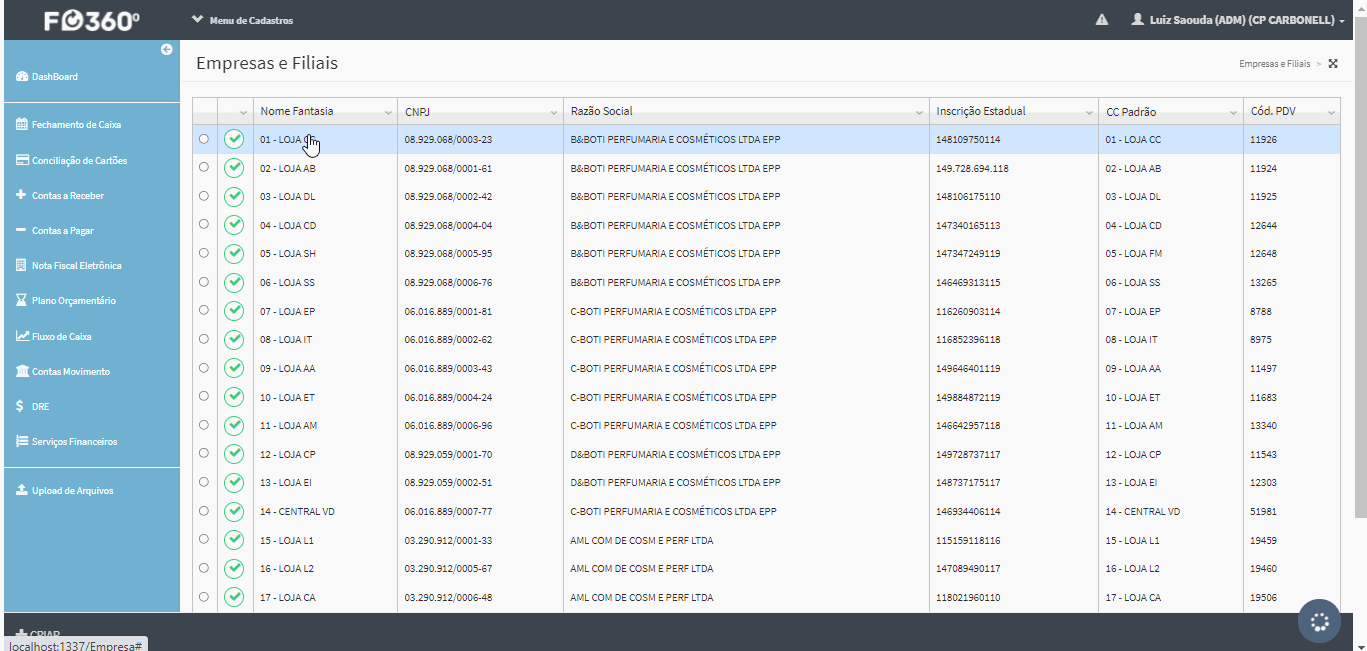Screen dimensions: 1367x651
Task: Click green check icon for 16 - LOJA L2
Action: click(x=234, y=568)
